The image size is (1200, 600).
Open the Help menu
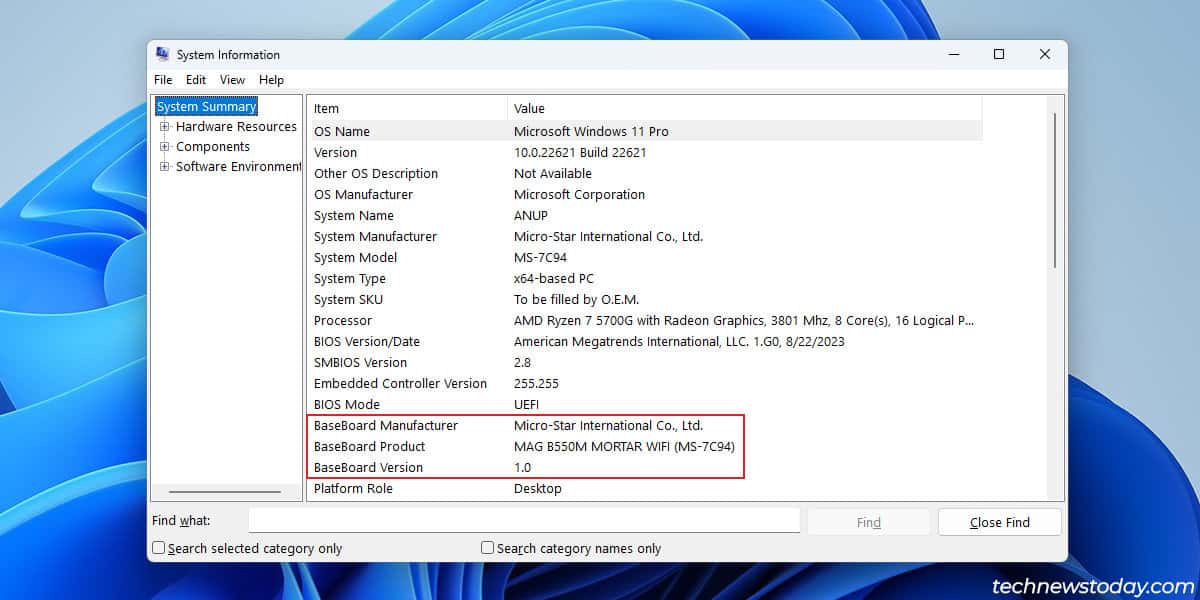tap(271, 79)
